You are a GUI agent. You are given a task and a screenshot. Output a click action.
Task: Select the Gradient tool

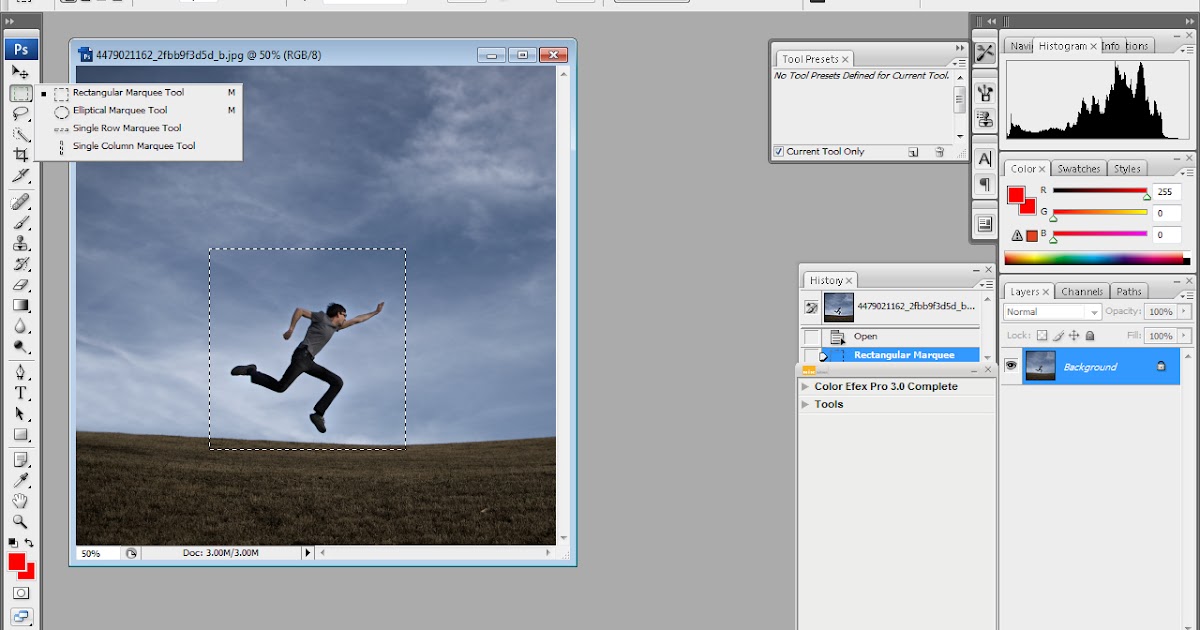pos(21,306)
